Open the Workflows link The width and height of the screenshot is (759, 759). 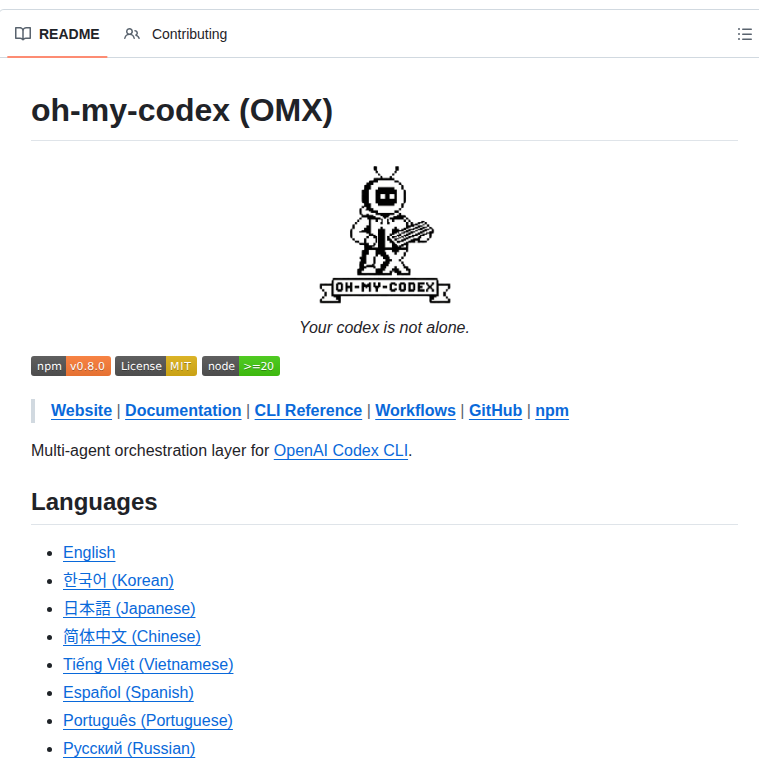tap(415, 411)
